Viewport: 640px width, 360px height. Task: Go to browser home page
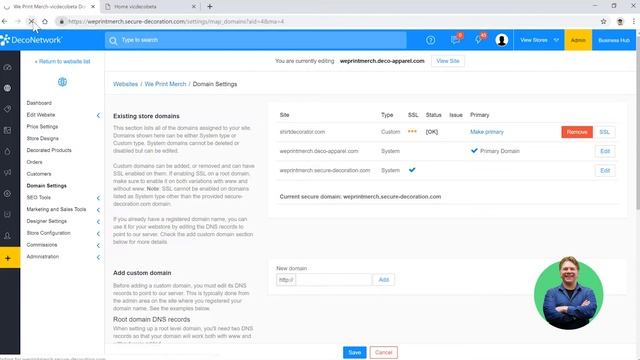click(x=45, y=21)
